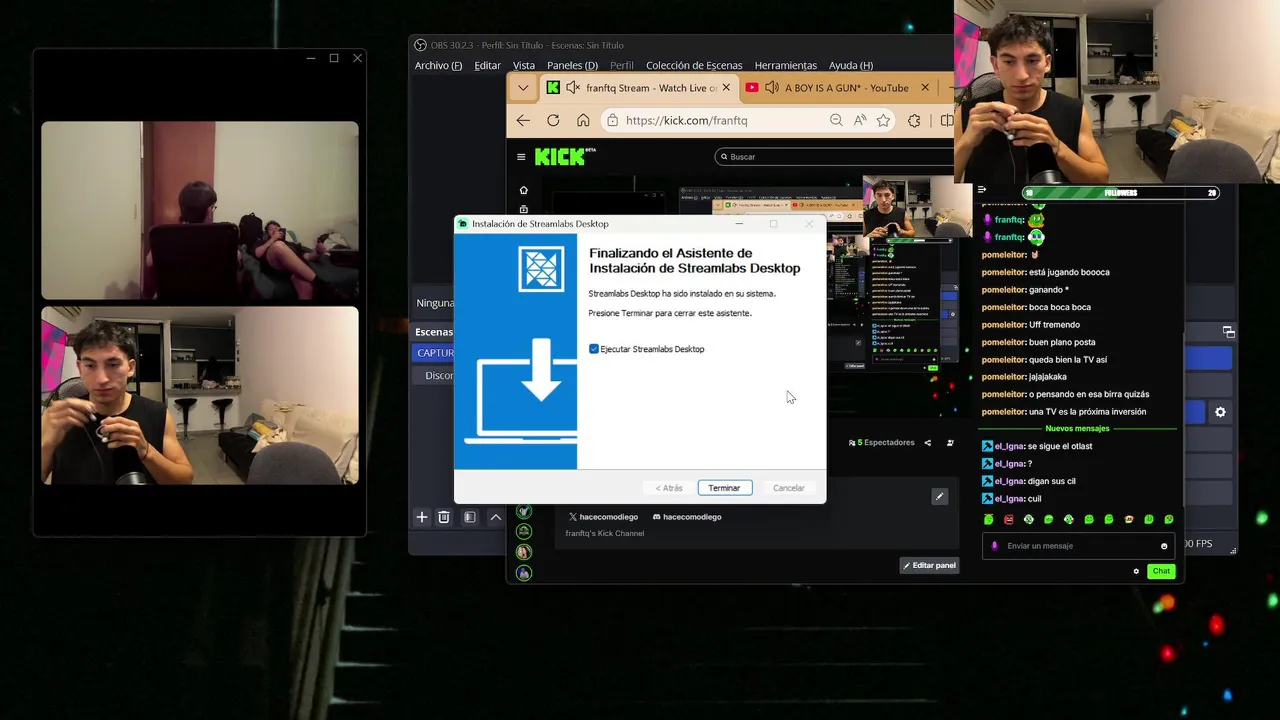Open the browser extensions puzzle icon

click(914, 120)
